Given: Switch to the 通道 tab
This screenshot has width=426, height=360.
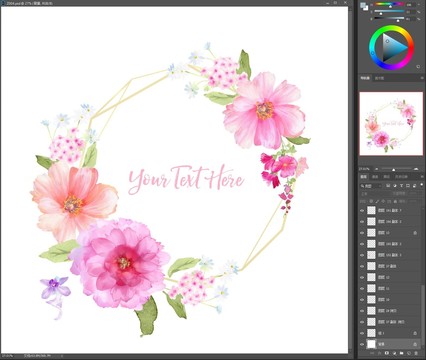Looking at the screenshot, I should click(375, 177).
